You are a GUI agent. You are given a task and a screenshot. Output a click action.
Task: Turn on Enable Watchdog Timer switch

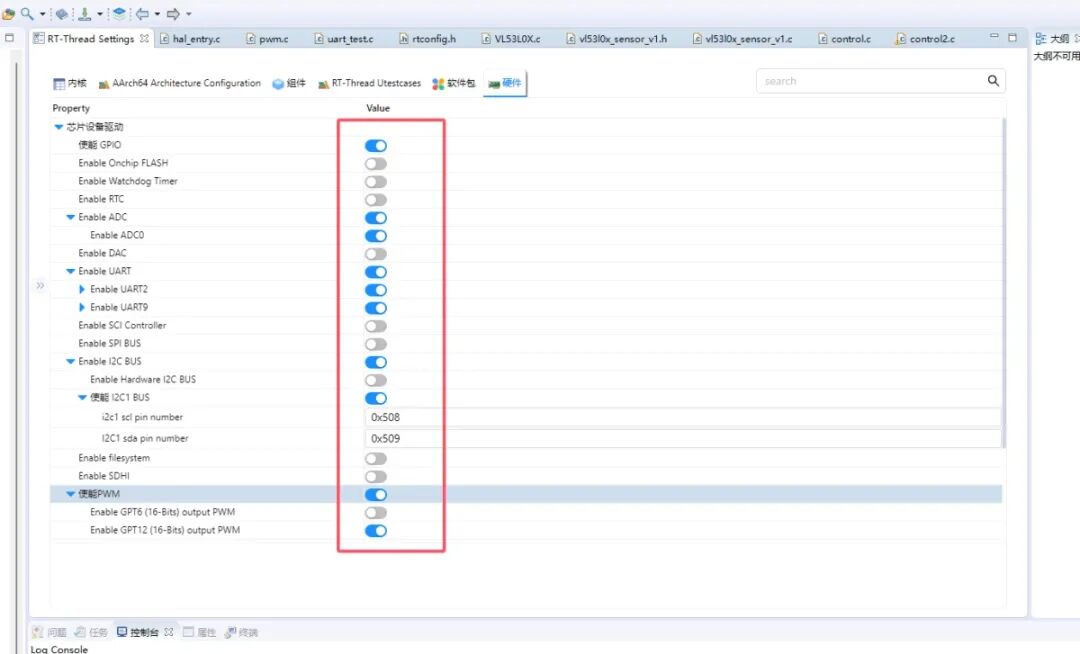tap(375, 182)
